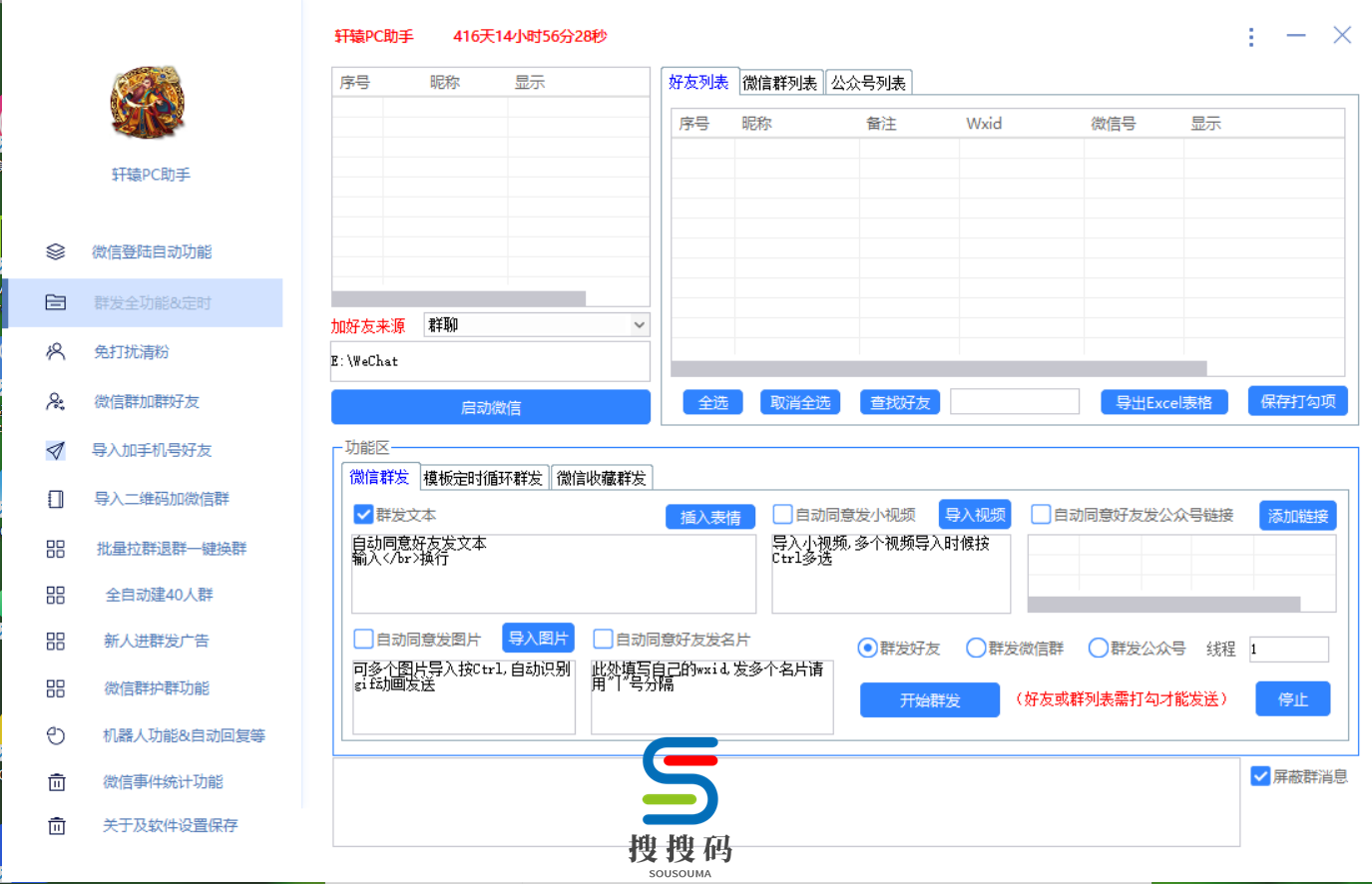The image size is (1372, 884).
Task: Open the 微信收藏群发 tab
Action: [x=602, y=478]
